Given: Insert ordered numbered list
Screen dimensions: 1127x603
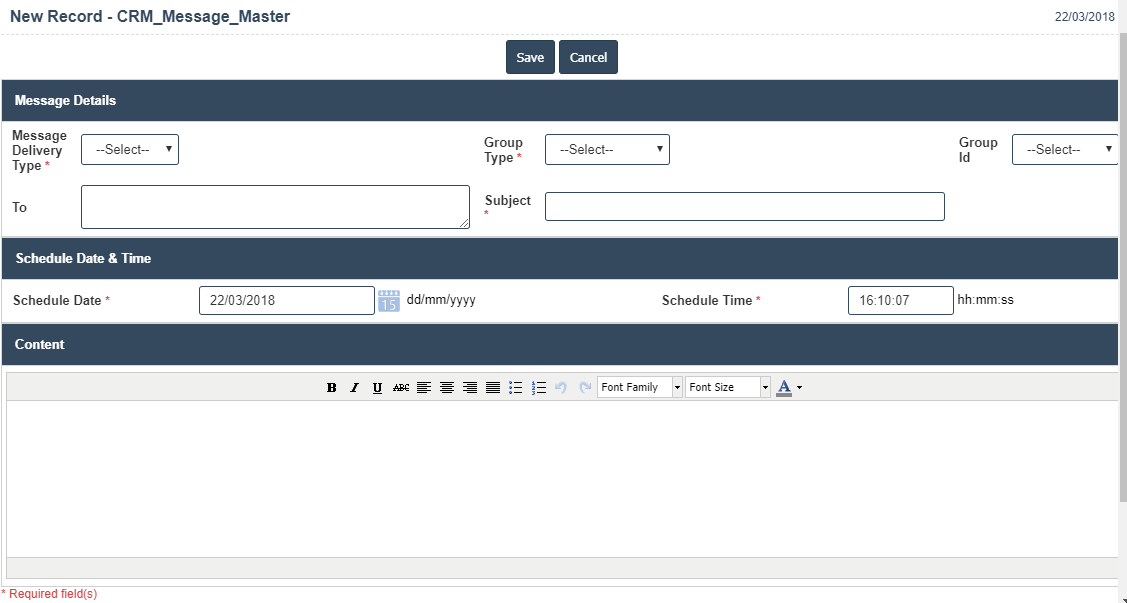Looking at the screenshot, I should click(539, 387).
